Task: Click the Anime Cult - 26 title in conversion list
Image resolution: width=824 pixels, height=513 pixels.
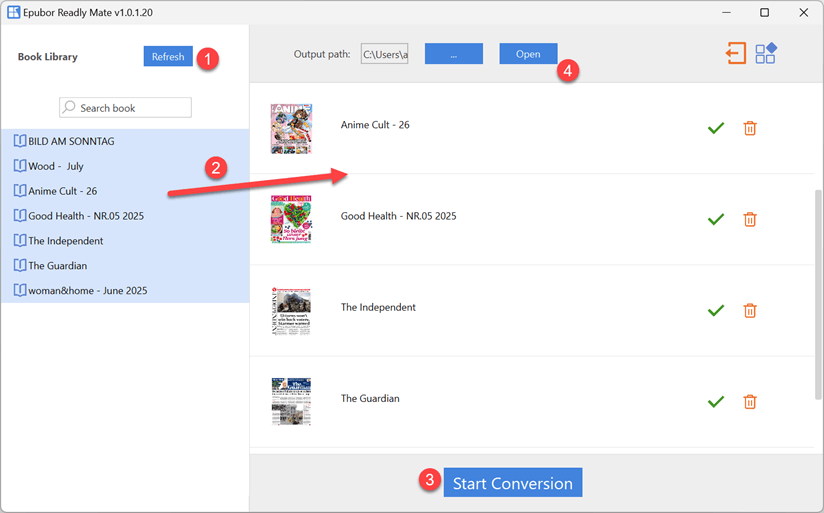Action: pos(375,125)
